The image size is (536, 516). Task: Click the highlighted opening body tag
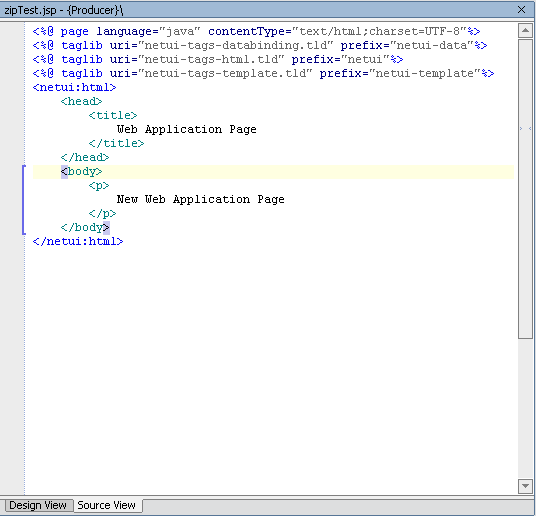pos(81,172)
